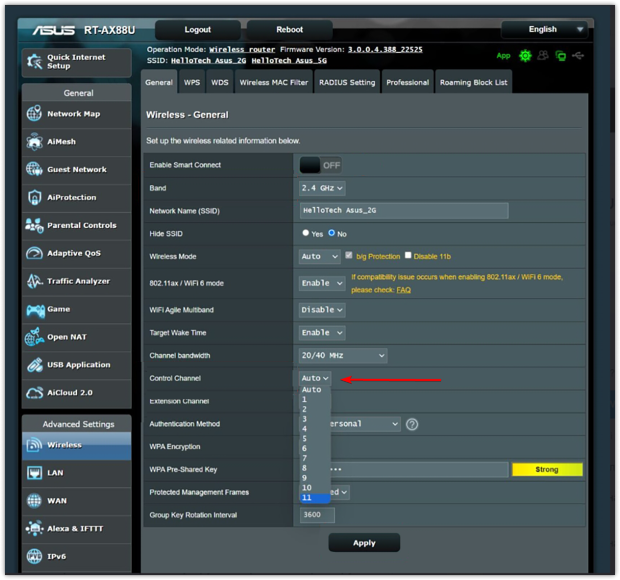Switch to the WDS tab
Screen dimensions: 620x580
[x=220, y=82]
